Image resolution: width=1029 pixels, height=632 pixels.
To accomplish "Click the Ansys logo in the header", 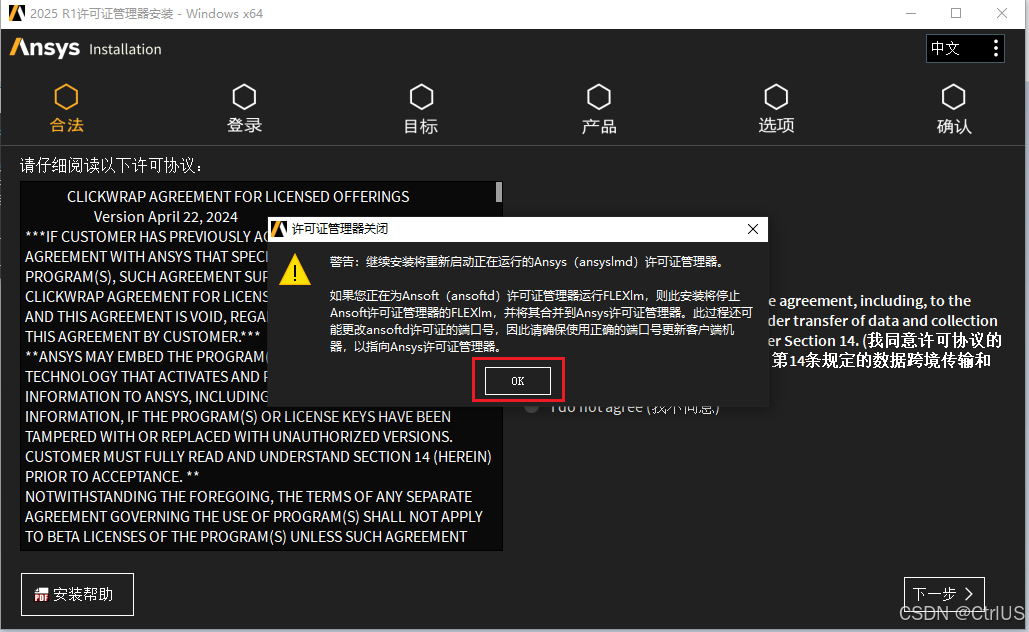I will pos(45,48).
